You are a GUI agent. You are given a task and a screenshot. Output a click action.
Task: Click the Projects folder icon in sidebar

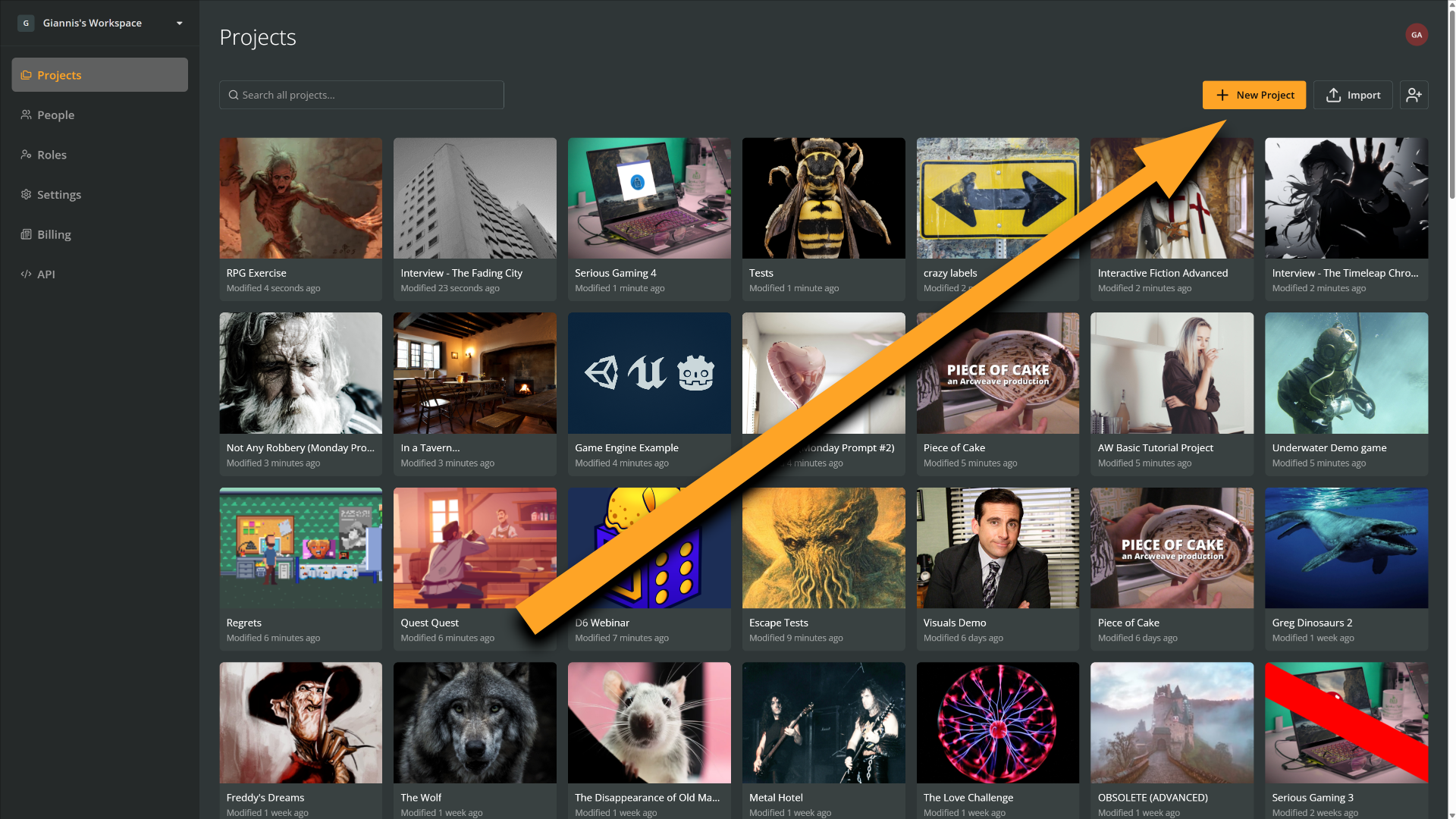click(26, 75)
